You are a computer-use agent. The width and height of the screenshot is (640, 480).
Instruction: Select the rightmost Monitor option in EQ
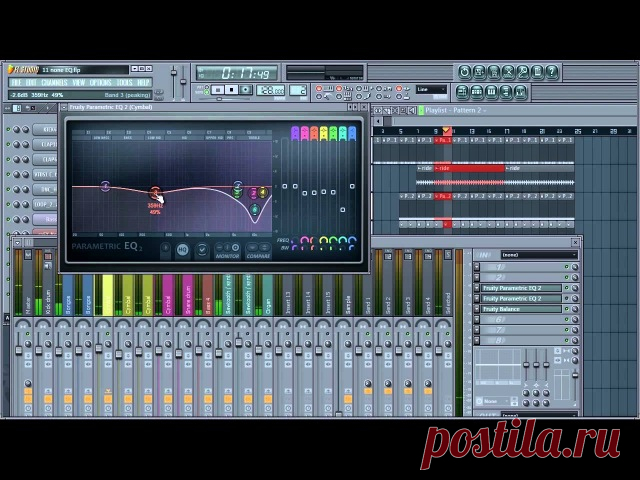pos(236,247)
